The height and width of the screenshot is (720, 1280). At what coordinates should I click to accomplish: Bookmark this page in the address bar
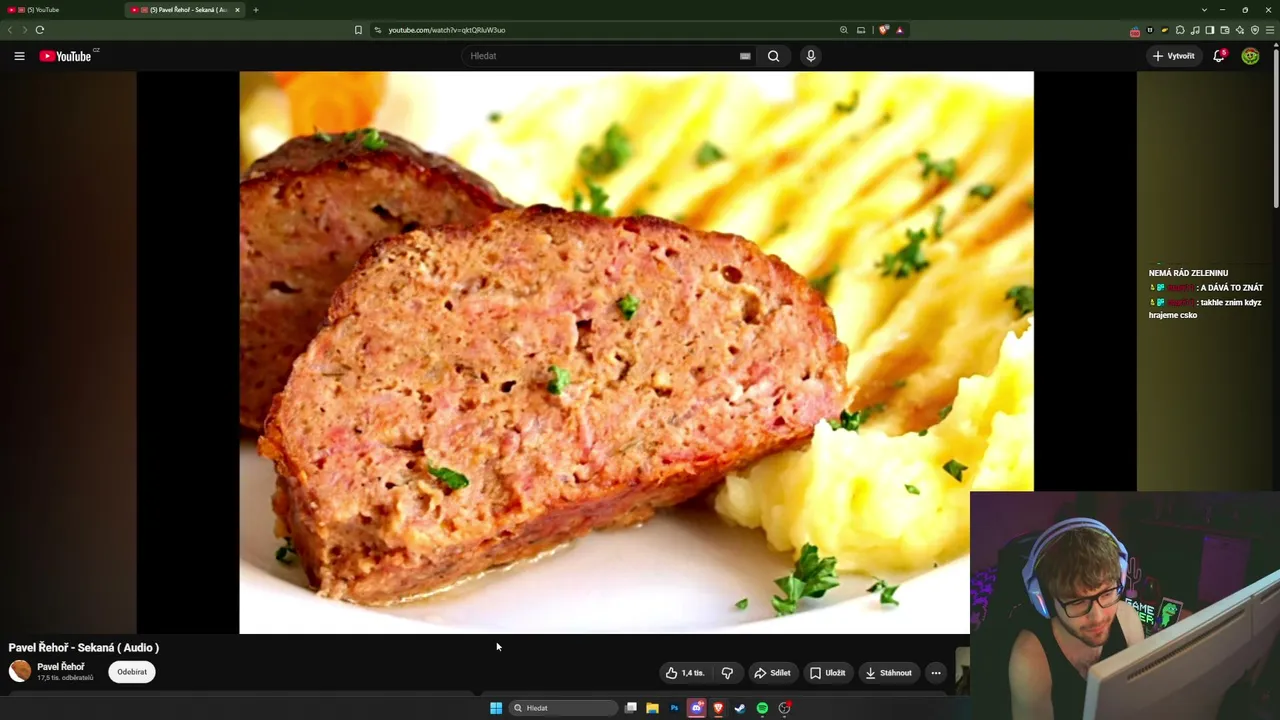358,30
